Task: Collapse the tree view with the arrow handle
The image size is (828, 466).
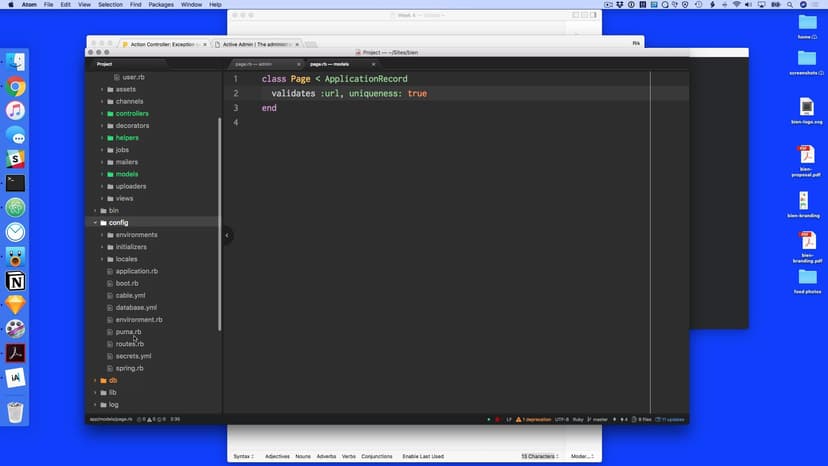Action: click(227, 235)
